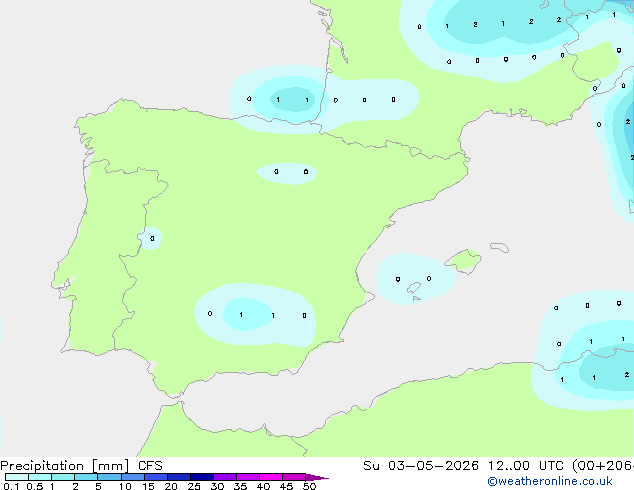Screen dimensions: 634x490
Task: Click the above-50 arrow tip of the legend
Action: pyautogui.click(x=317, y=477)
